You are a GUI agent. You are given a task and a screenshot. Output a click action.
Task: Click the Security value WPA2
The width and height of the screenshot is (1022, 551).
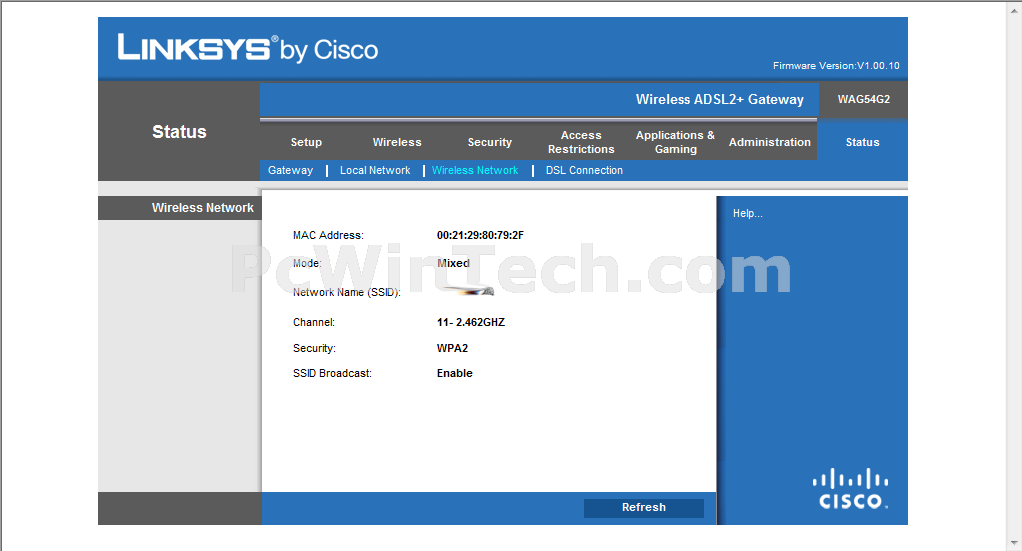click(x=452, y=348)
